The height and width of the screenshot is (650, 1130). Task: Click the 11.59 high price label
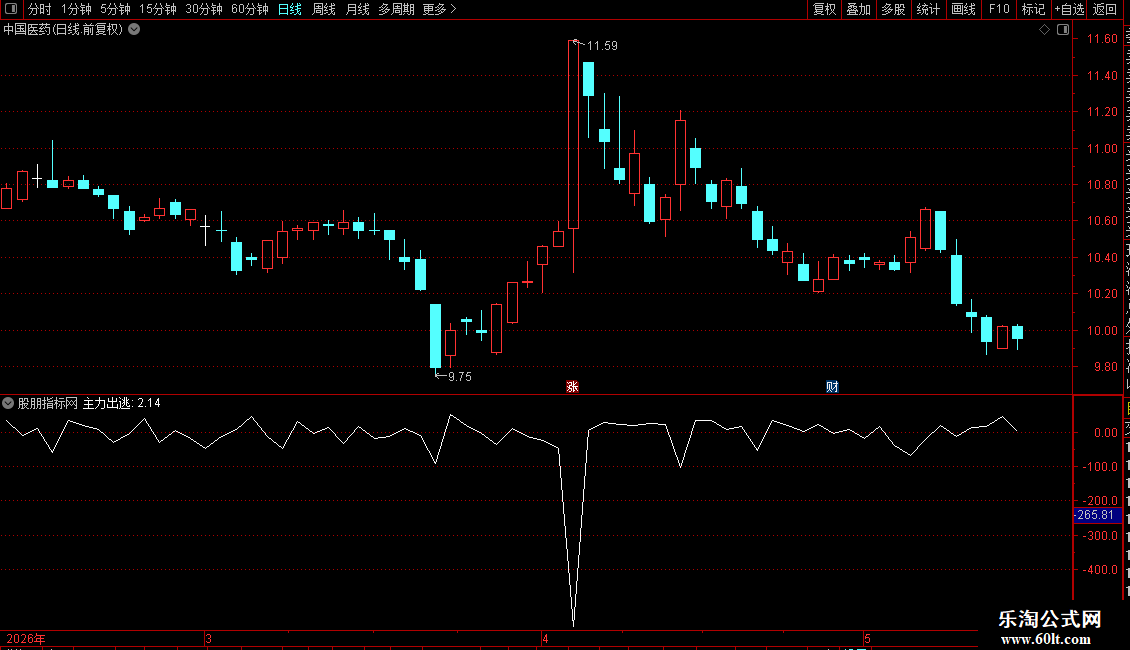tap(602, 46)
